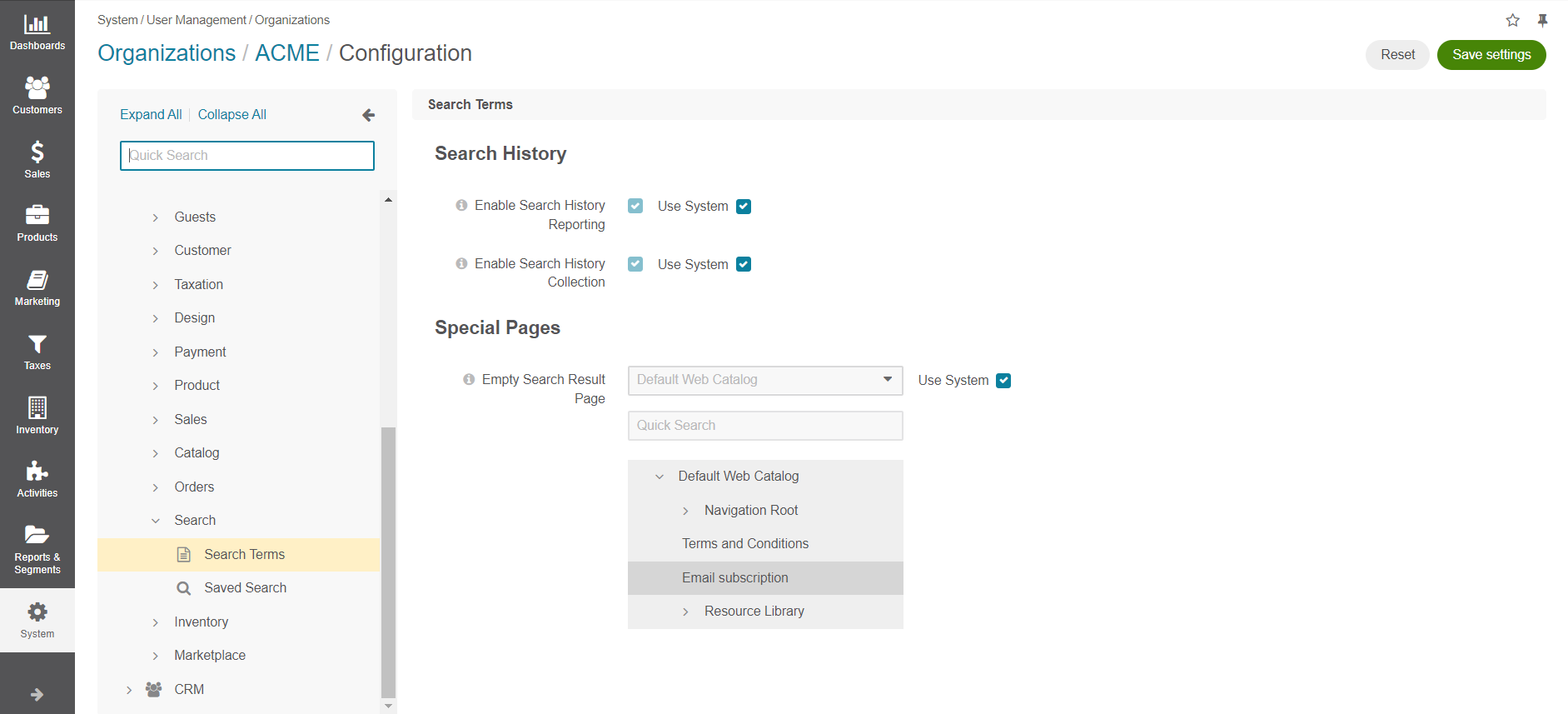Viewport: 1568px width, 714px height.
Task: Pin the page with pushpin icon
Action: 1542,20
